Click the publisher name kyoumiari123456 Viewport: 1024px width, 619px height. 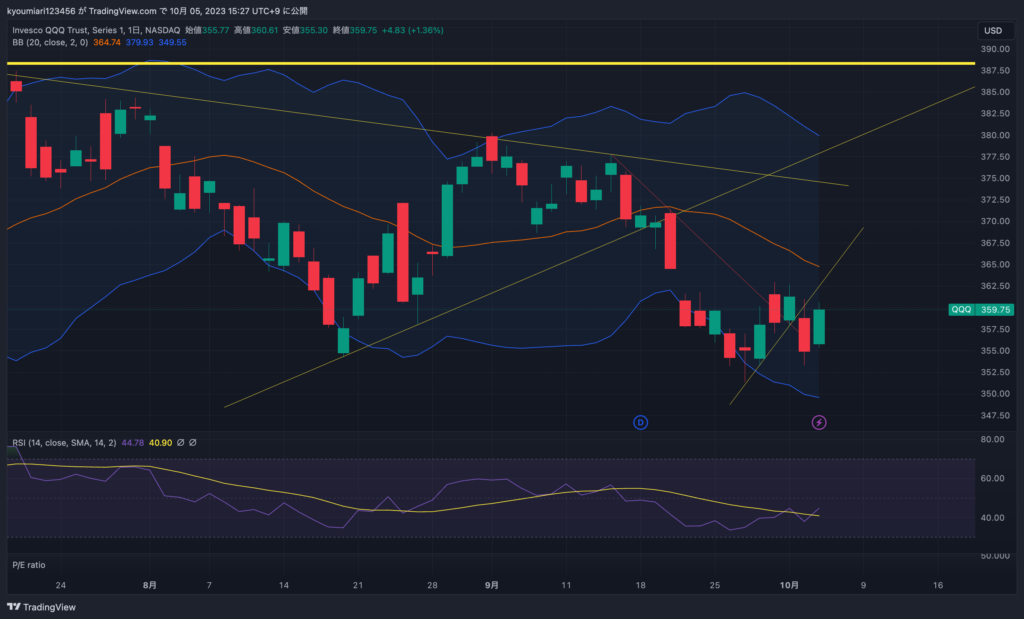41,11
